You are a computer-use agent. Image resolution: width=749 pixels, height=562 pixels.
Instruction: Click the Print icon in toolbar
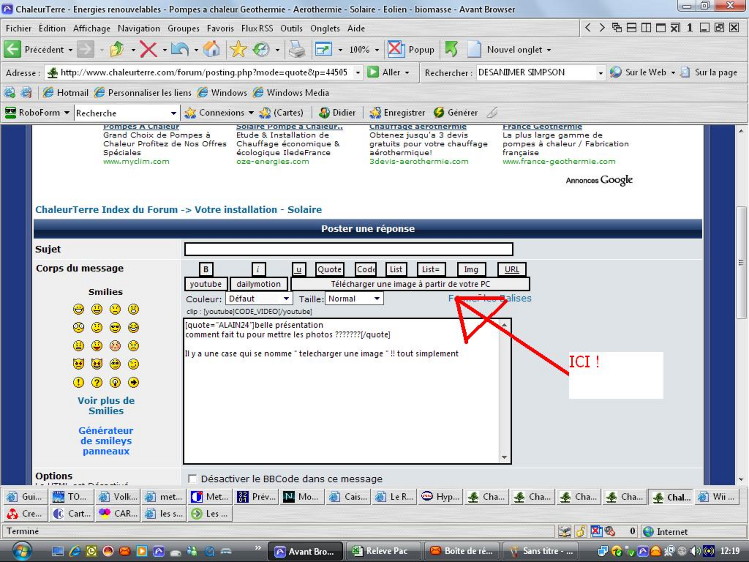click(297, 48)
